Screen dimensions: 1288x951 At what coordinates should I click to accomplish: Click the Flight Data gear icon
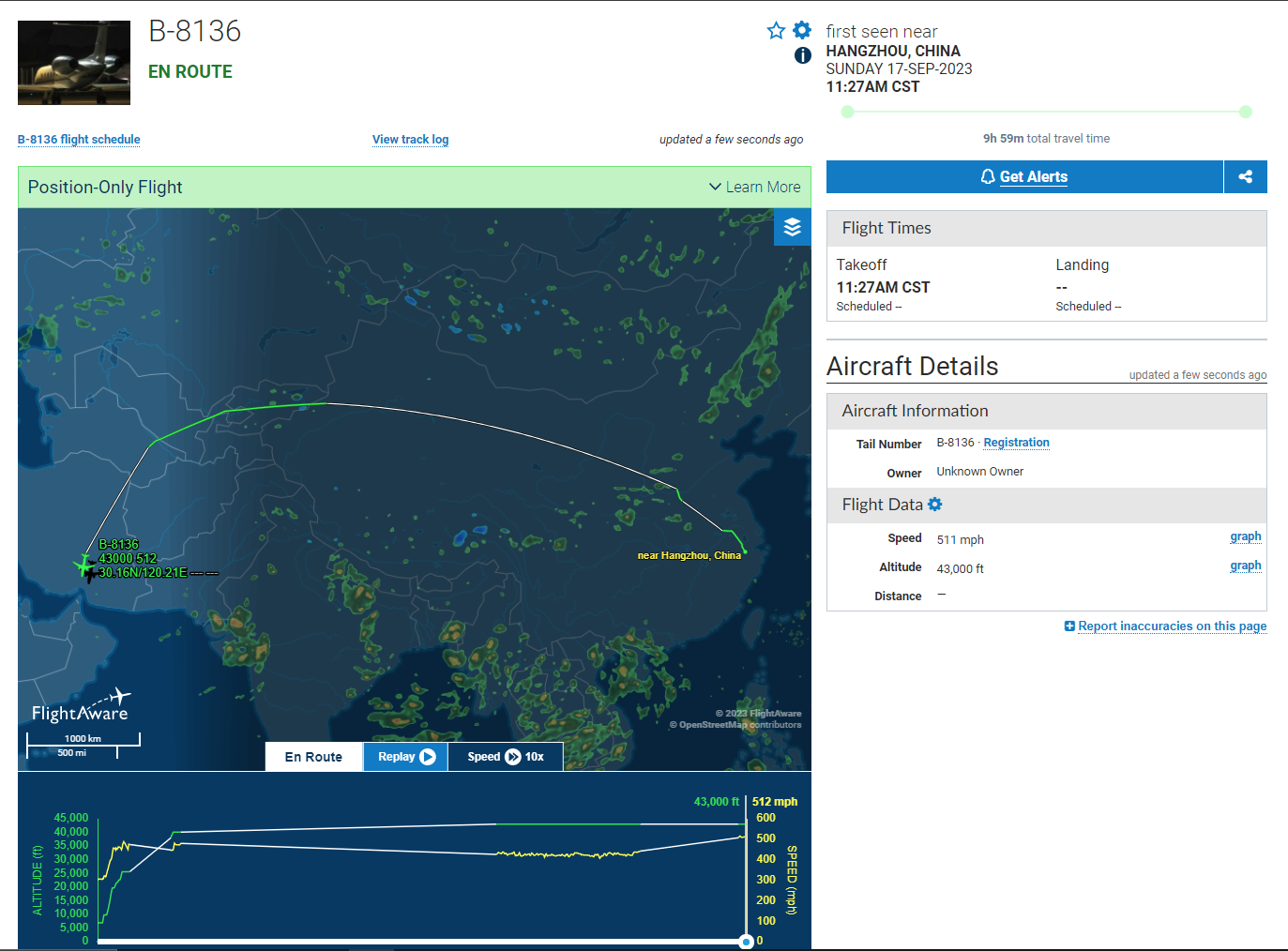(x=935, y=505)
